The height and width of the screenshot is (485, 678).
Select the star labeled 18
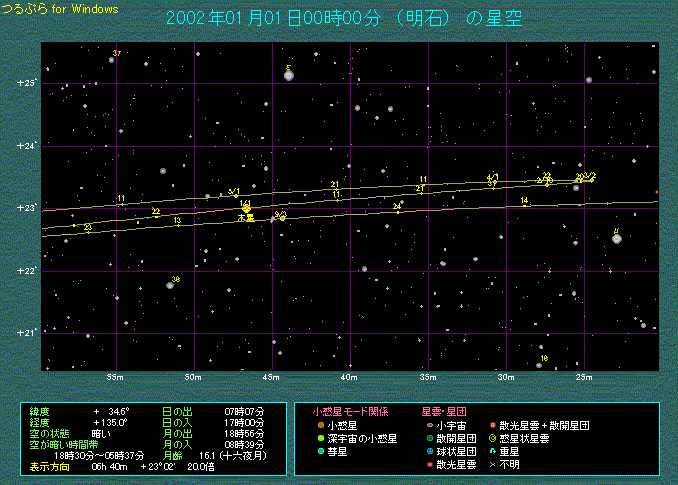tap(539, 365)
